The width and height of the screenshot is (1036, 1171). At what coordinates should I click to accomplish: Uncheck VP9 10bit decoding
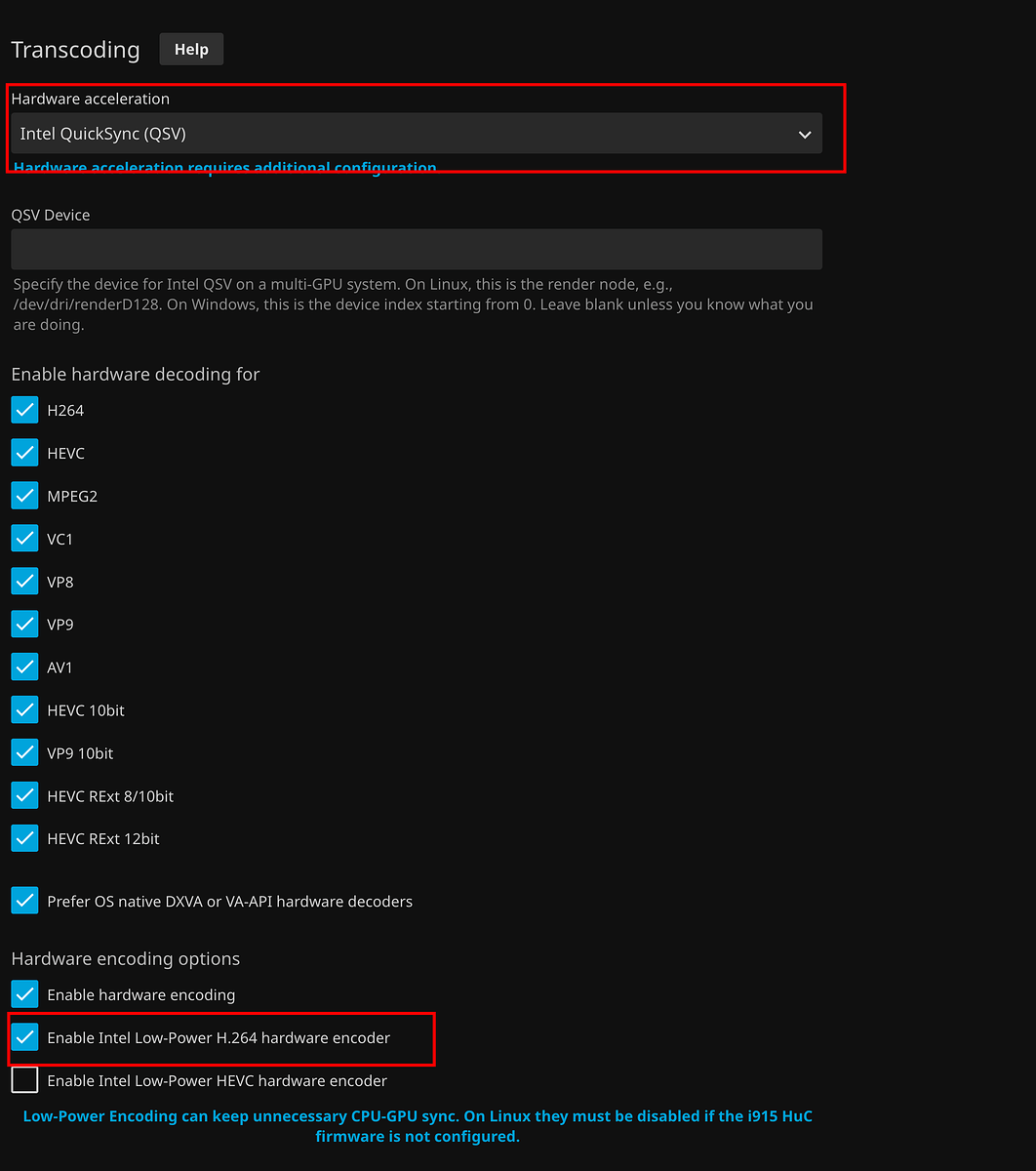[25, 753]
